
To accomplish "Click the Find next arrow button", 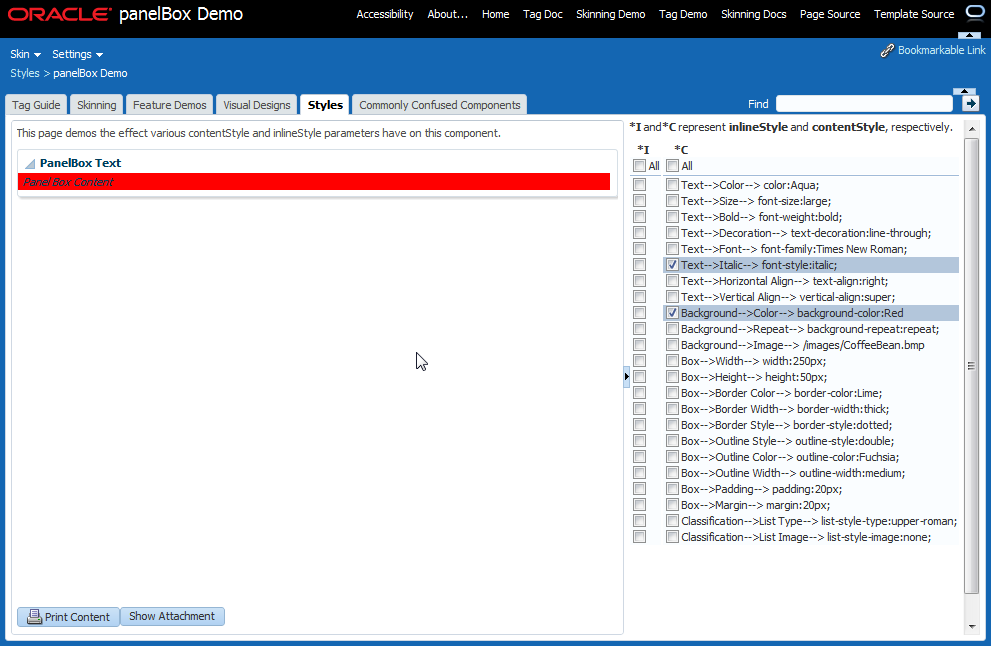I will click(x=971, y=104).
